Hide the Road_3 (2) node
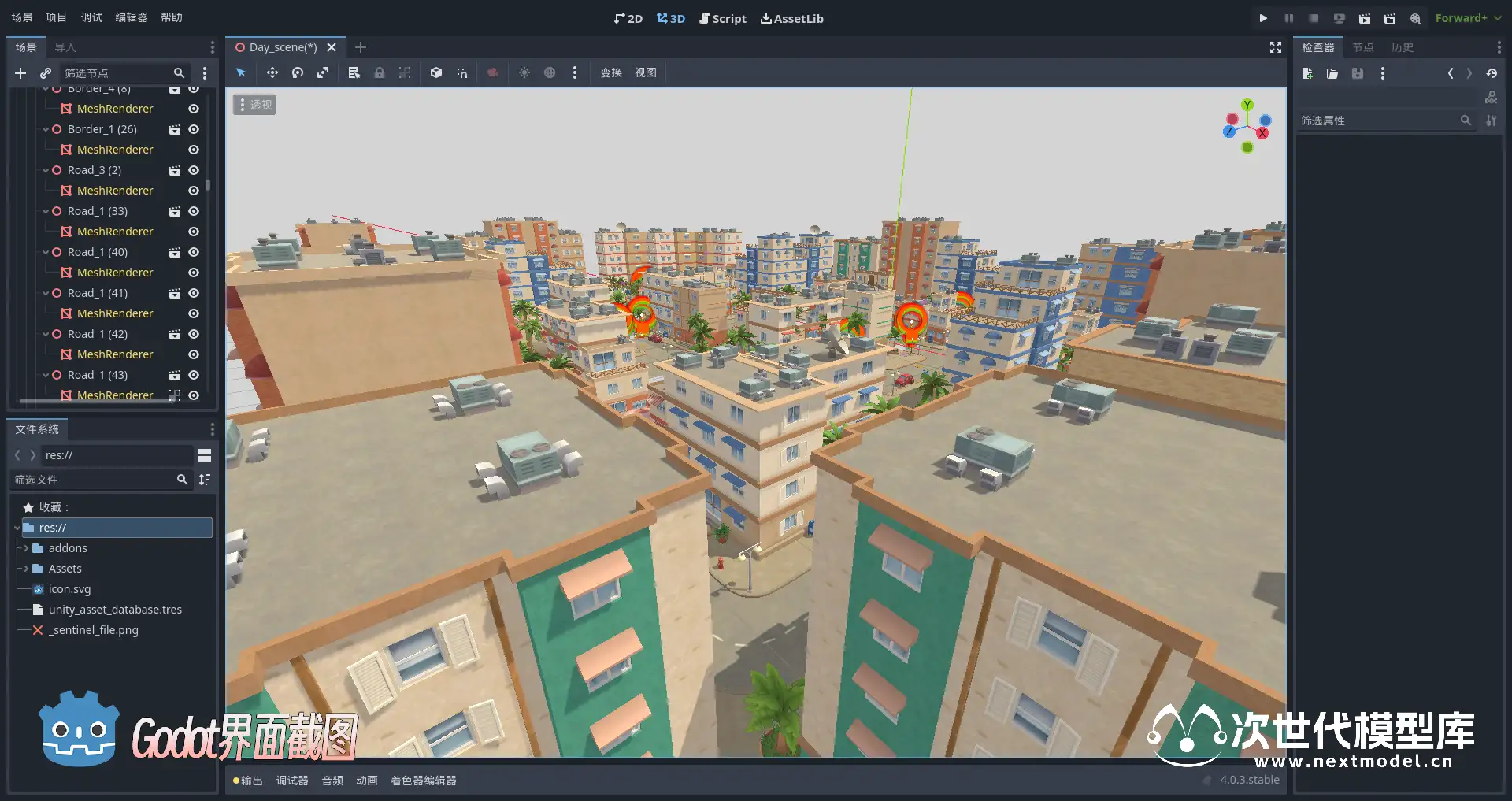The image size is (1512, 801). click(194, 170)
